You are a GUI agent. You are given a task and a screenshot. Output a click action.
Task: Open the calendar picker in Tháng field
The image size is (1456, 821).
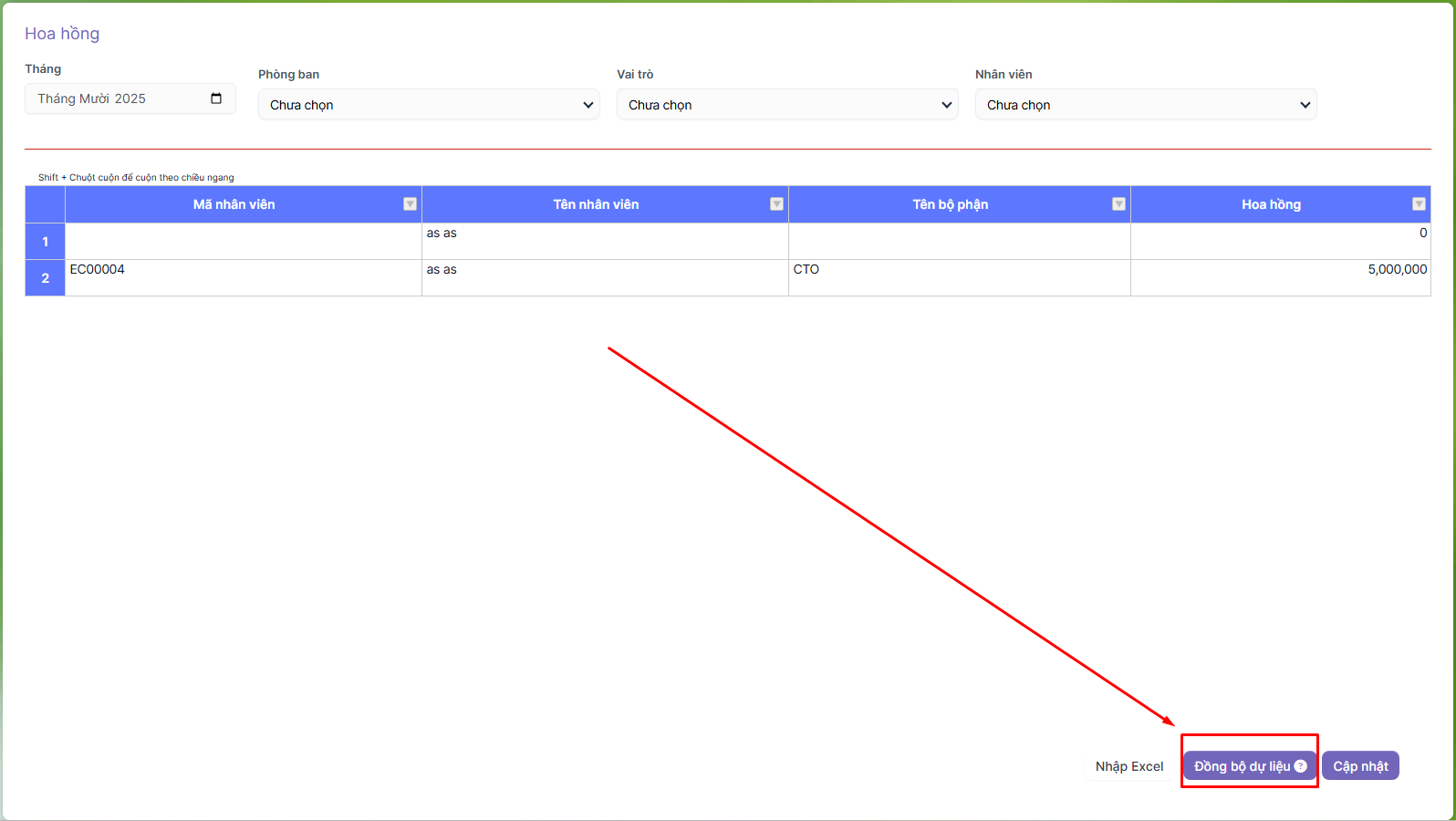tap(216, 99)
